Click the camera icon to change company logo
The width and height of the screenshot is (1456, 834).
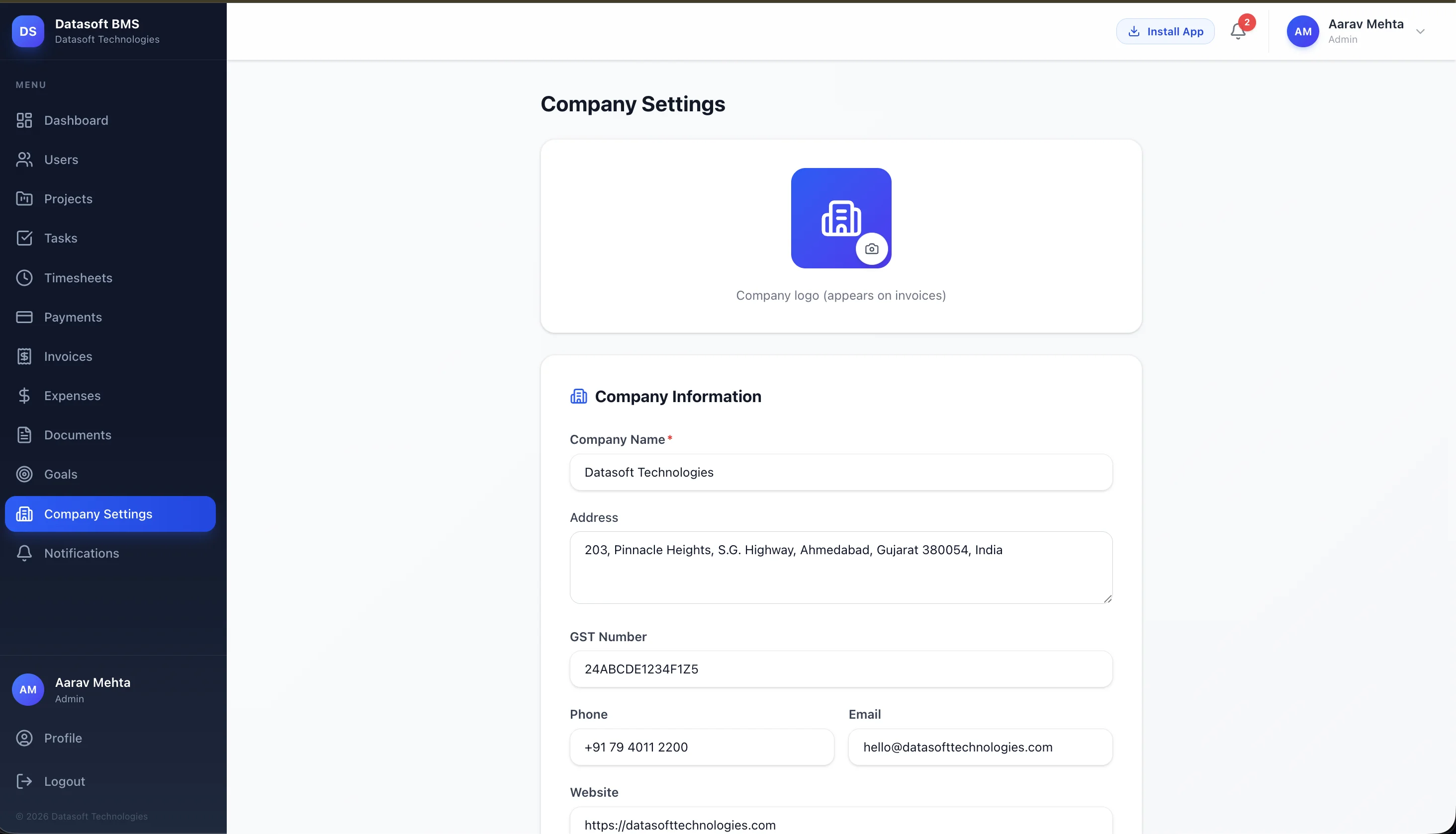click(872, 249)
